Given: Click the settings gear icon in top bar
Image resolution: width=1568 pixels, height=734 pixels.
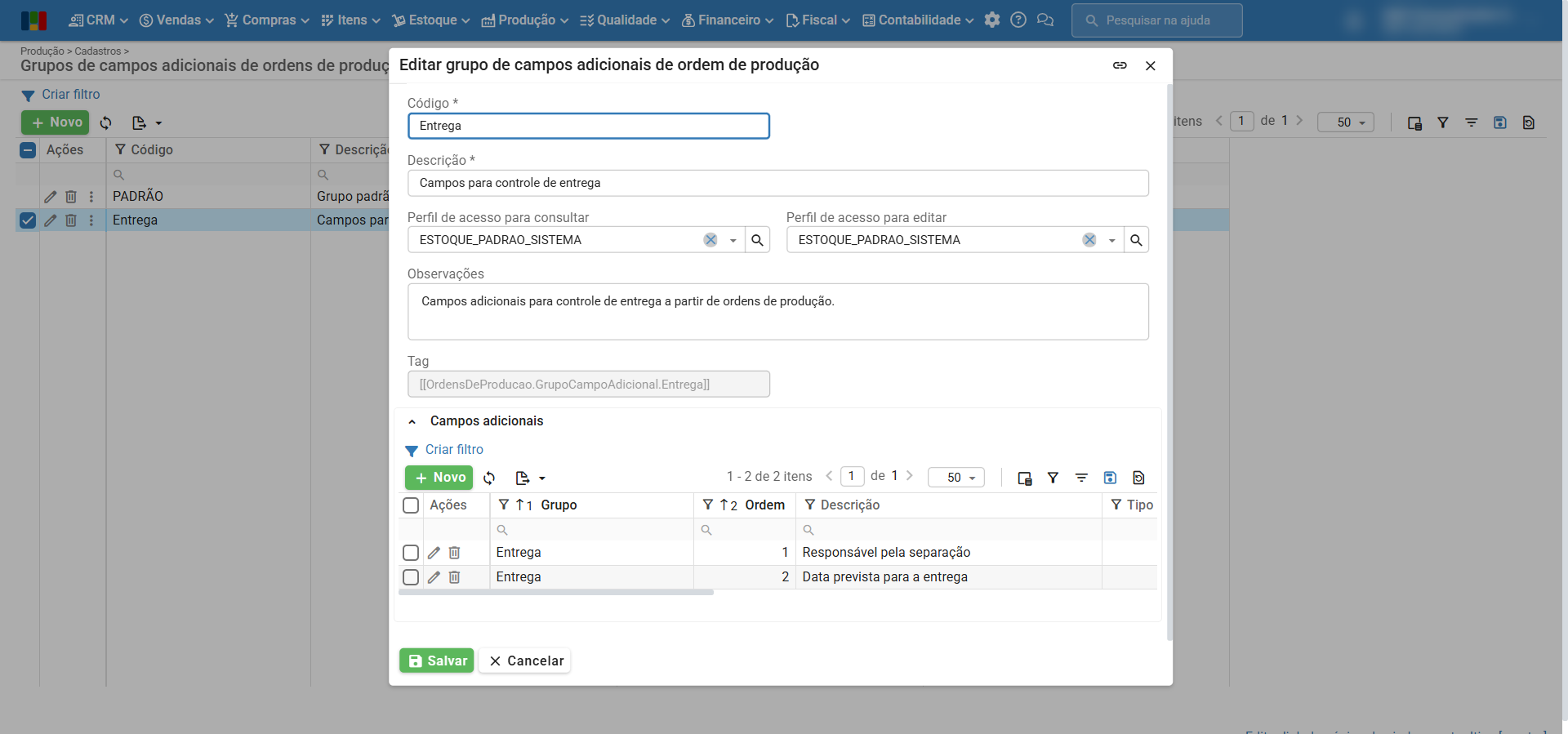Looking at the screenshot, I should click(992, 20).
